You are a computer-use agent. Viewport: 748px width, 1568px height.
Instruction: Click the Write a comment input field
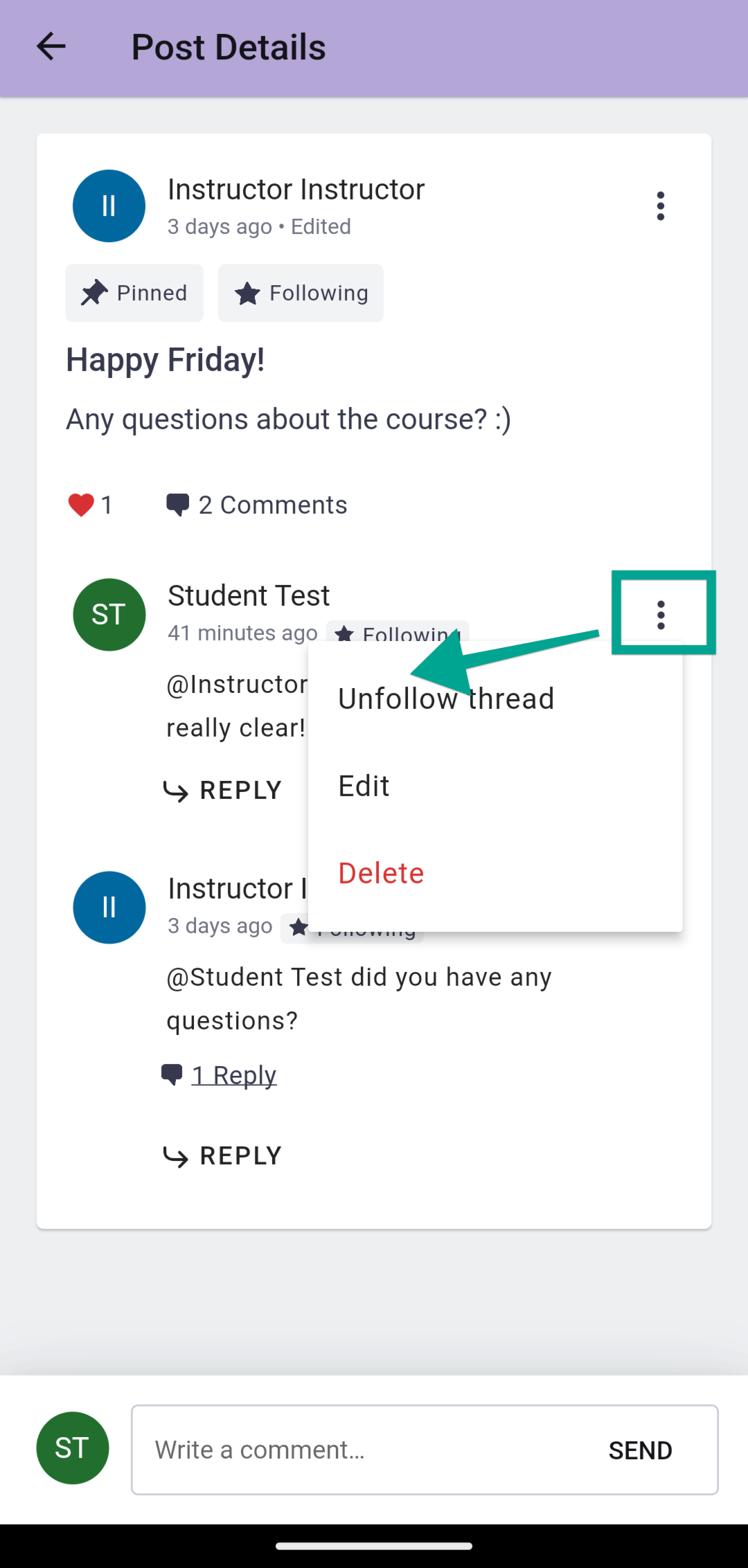coord(360,1450)
